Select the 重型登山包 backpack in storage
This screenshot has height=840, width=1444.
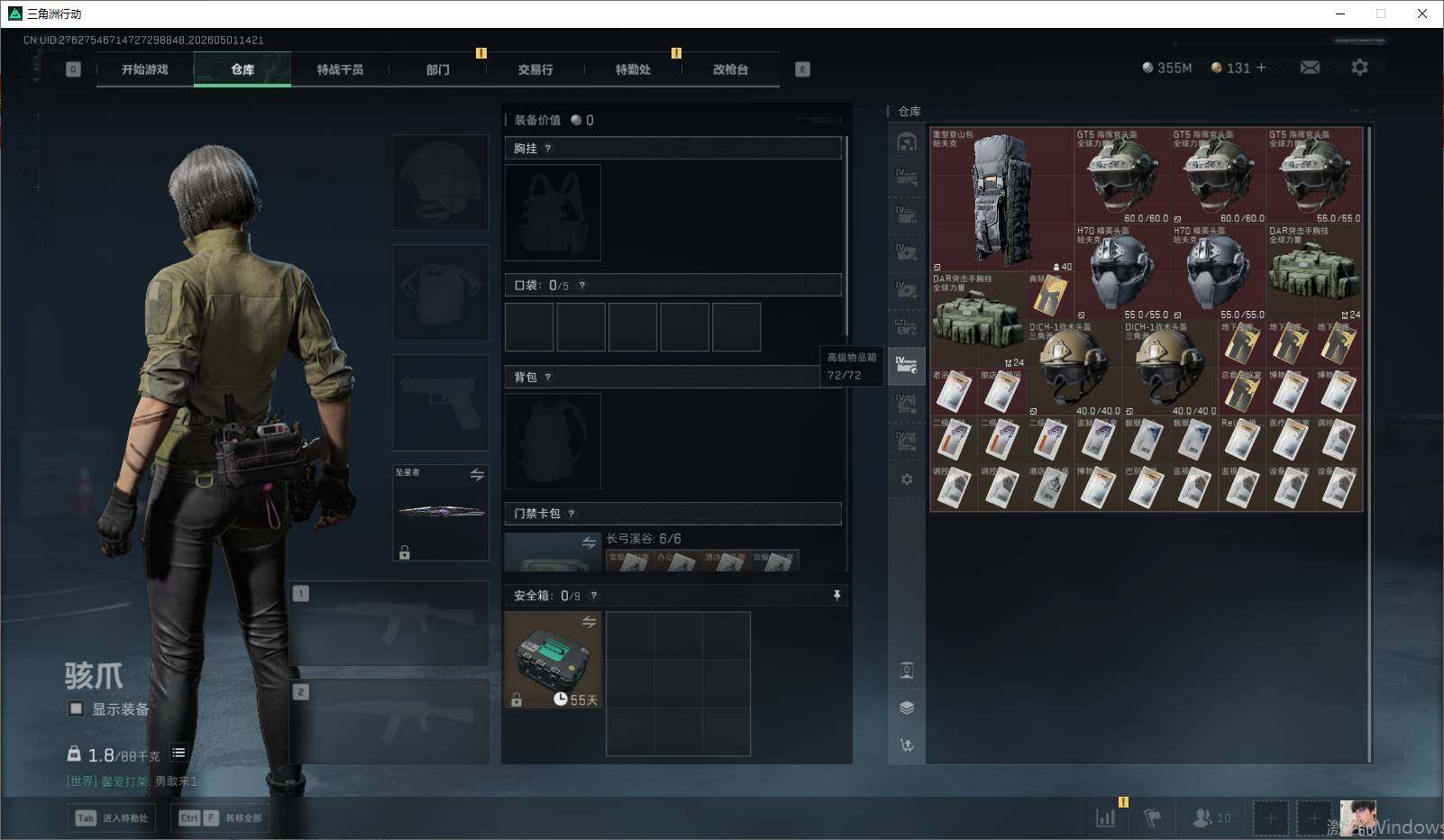coord(1002,200)
